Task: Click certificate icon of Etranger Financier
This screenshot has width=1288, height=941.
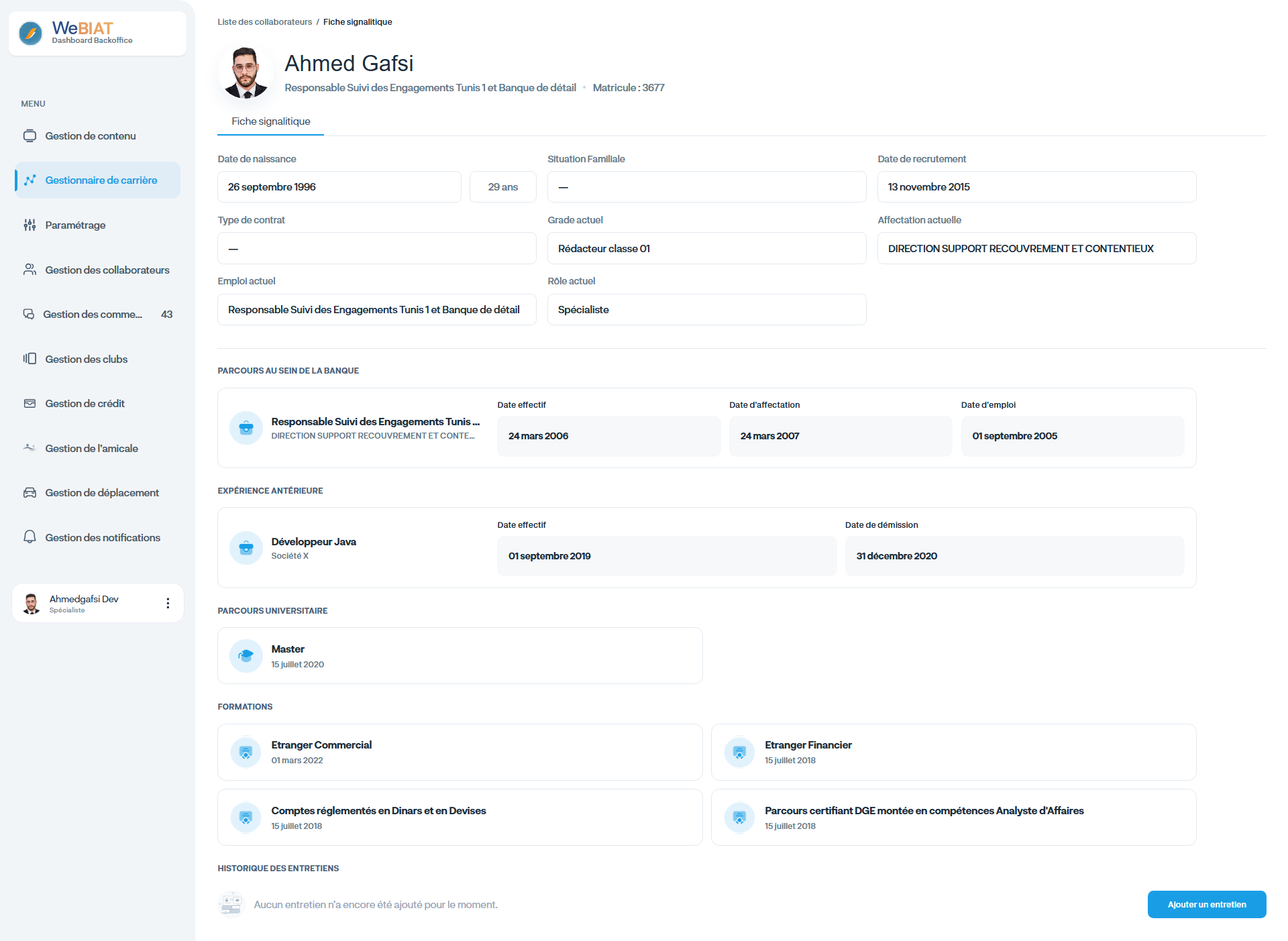Action: [x=740, y=752]
